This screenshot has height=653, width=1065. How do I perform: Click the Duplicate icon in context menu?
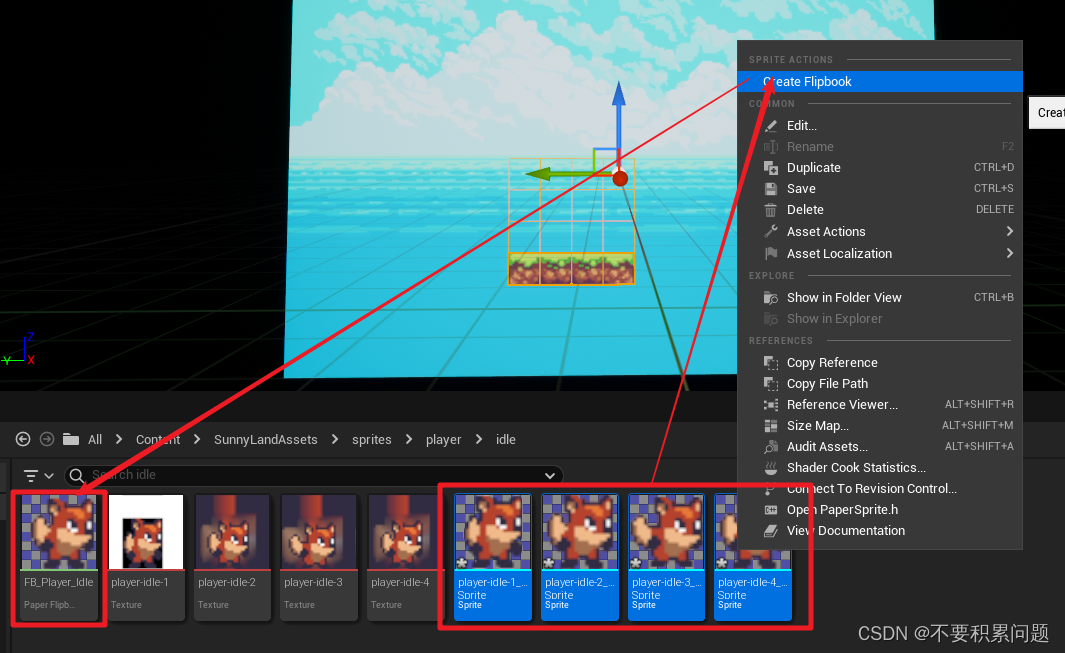tap(770, 168)
